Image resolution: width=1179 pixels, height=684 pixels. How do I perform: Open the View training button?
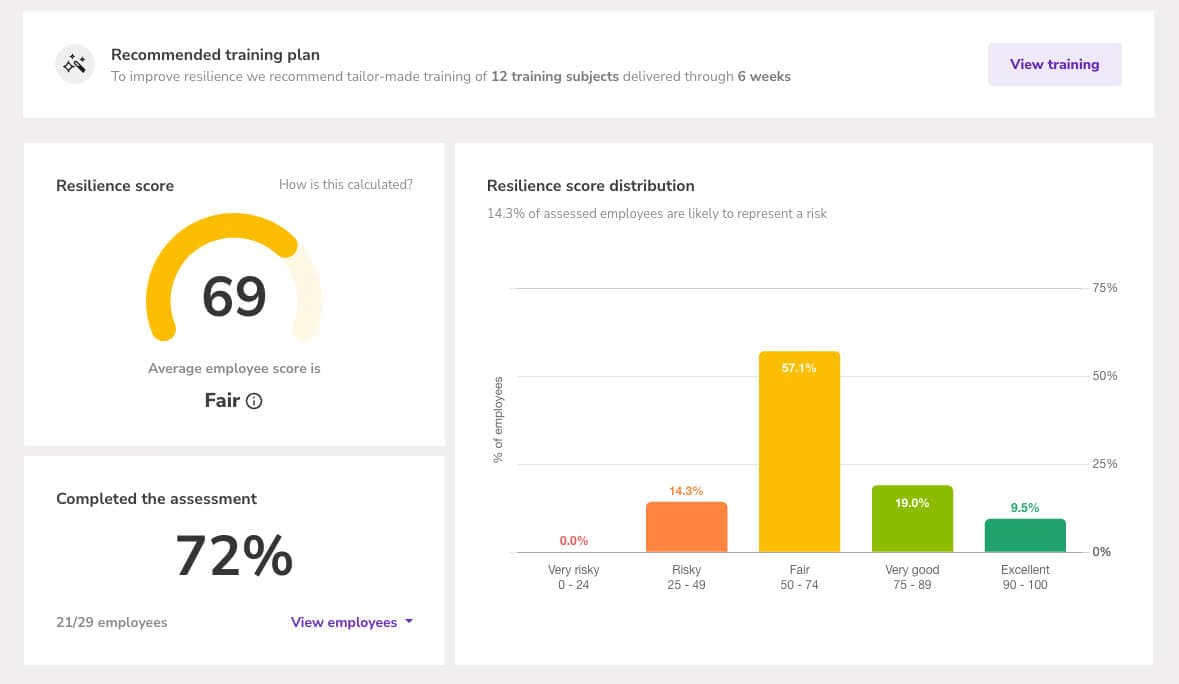[1054, 64]
